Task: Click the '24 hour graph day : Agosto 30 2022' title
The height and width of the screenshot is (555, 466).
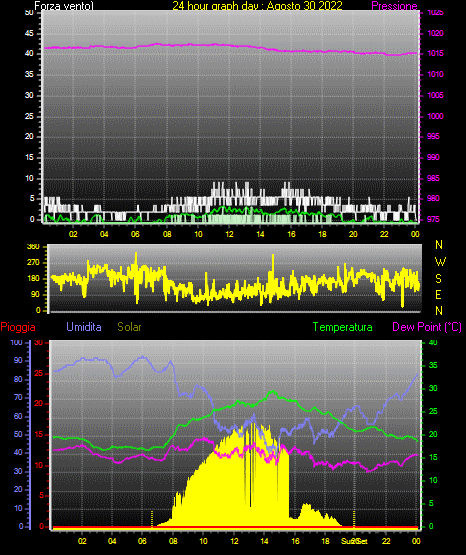Action: coord(257,6)
